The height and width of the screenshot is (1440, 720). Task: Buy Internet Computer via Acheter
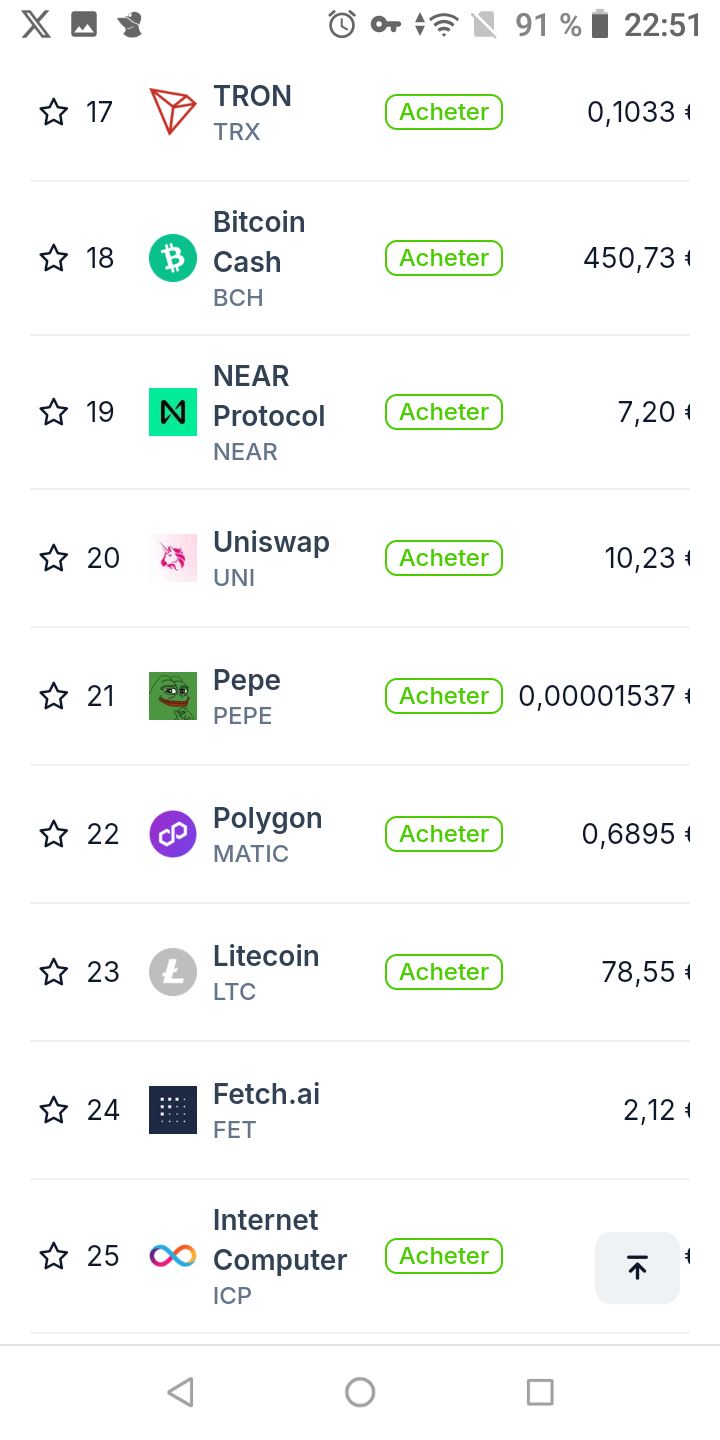444,1256
